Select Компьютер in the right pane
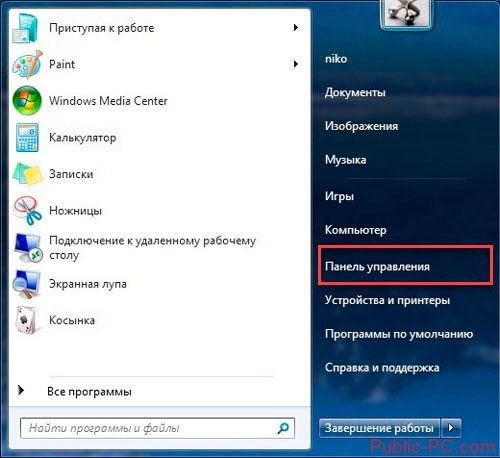The image size is (500, 458). [x=356, y=230]
